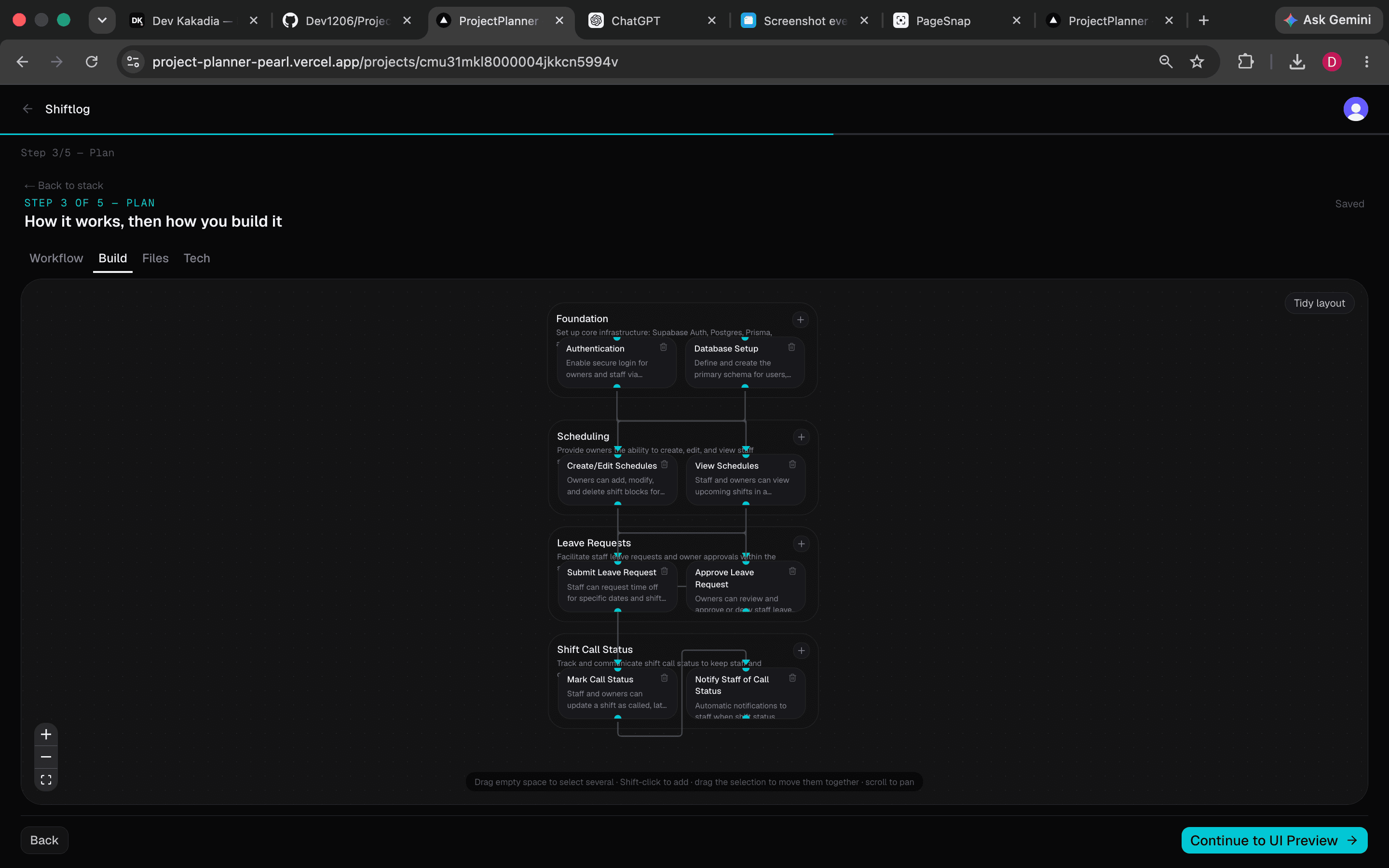Open browser downloads
Image resolution: width=1389 pixels, height=868 pixels.
click(1297, 61)
